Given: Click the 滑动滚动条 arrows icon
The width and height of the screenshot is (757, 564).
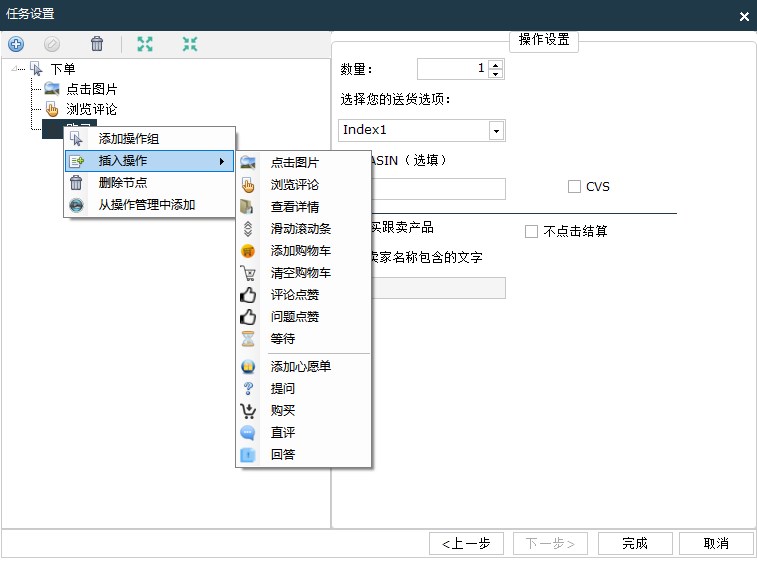Looking at the screenshot, I should (248, 228).
